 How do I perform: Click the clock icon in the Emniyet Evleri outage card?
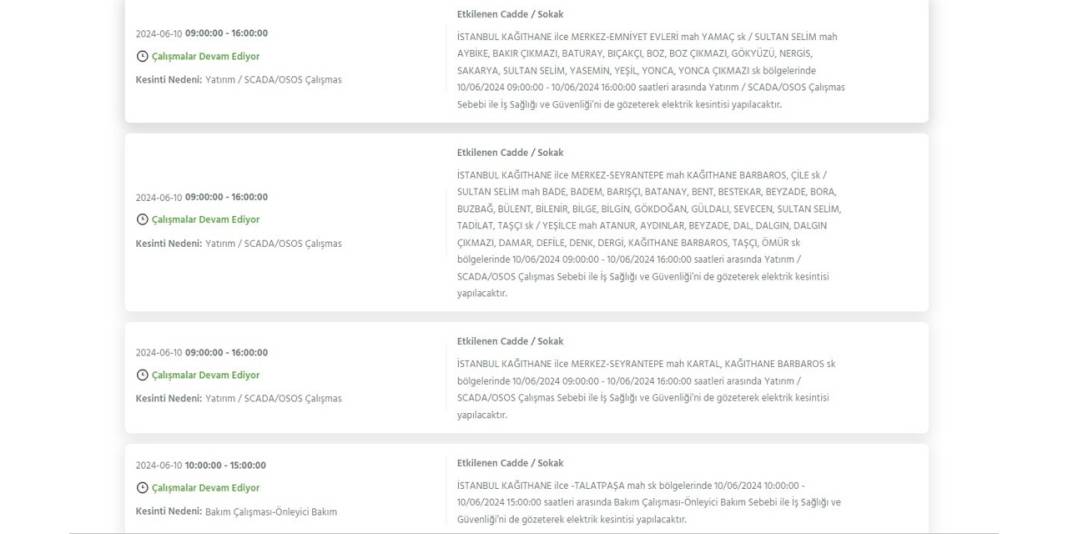142,57
